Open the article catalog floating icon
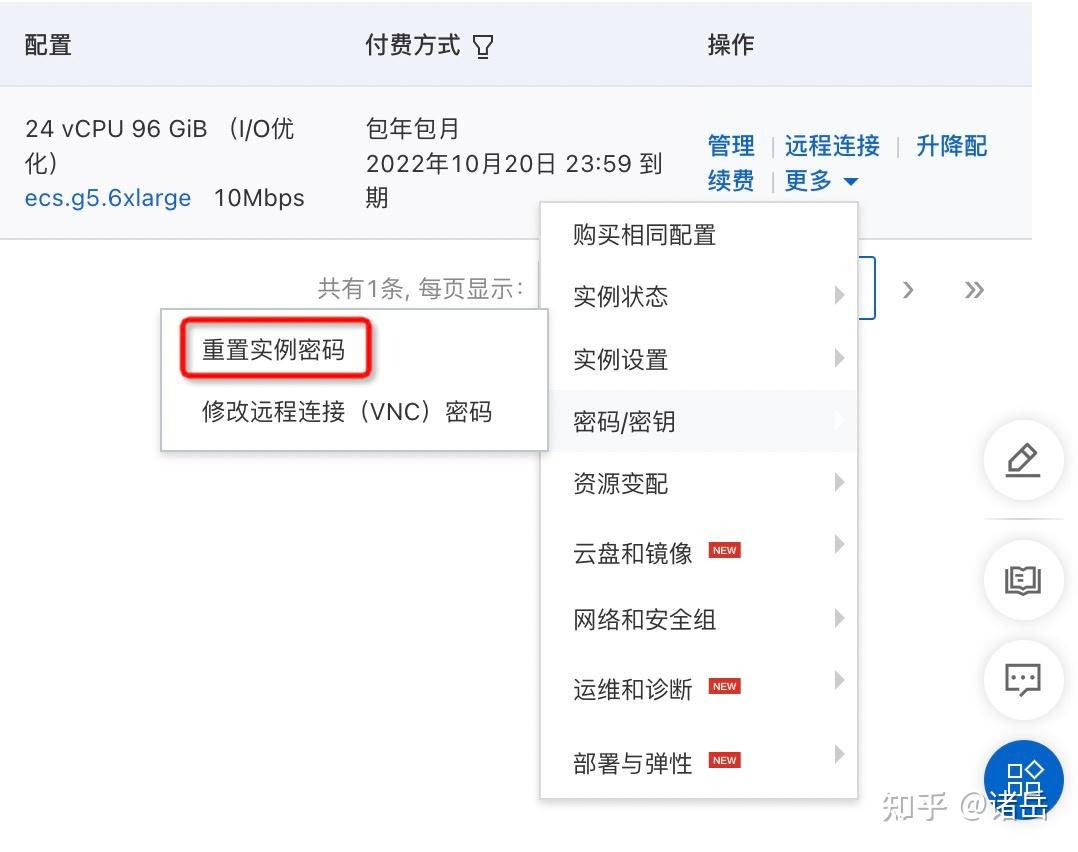Screen dimensions: 1078x852 pos(1023,580)
